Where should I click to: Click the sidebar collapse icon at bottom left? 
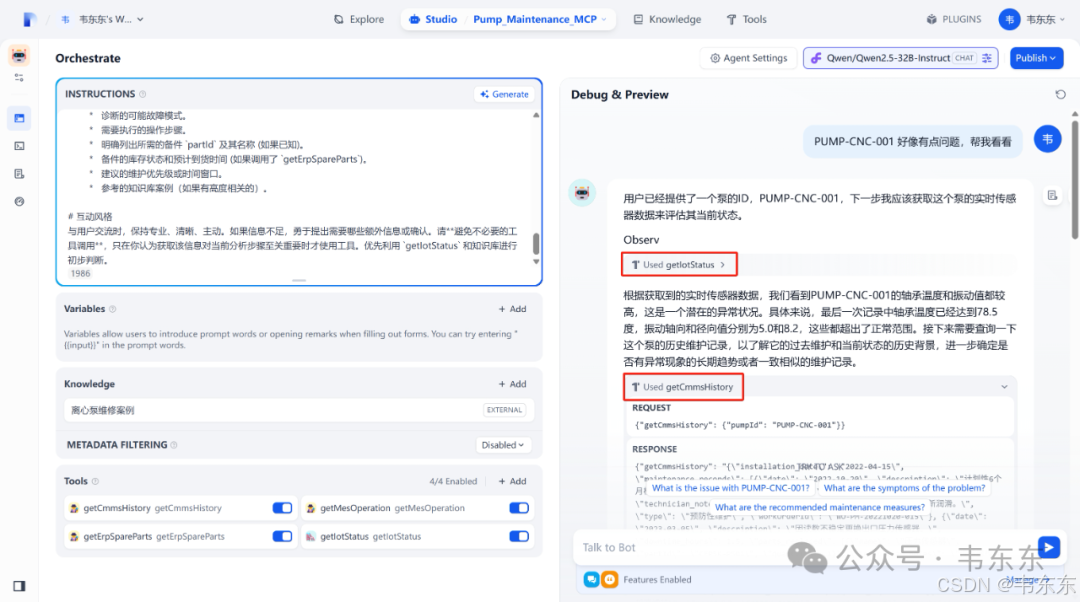tap(19, 586)
